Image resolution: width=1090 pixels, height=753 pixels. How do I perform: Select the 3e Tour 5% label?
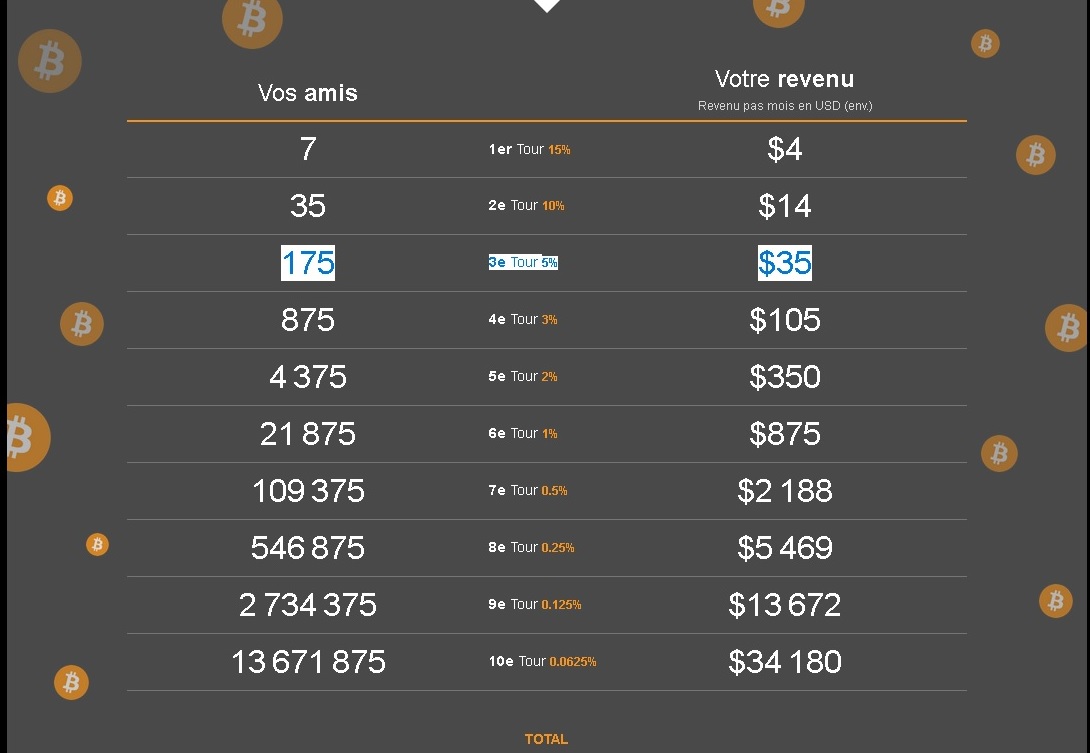[x=523, y=262]
